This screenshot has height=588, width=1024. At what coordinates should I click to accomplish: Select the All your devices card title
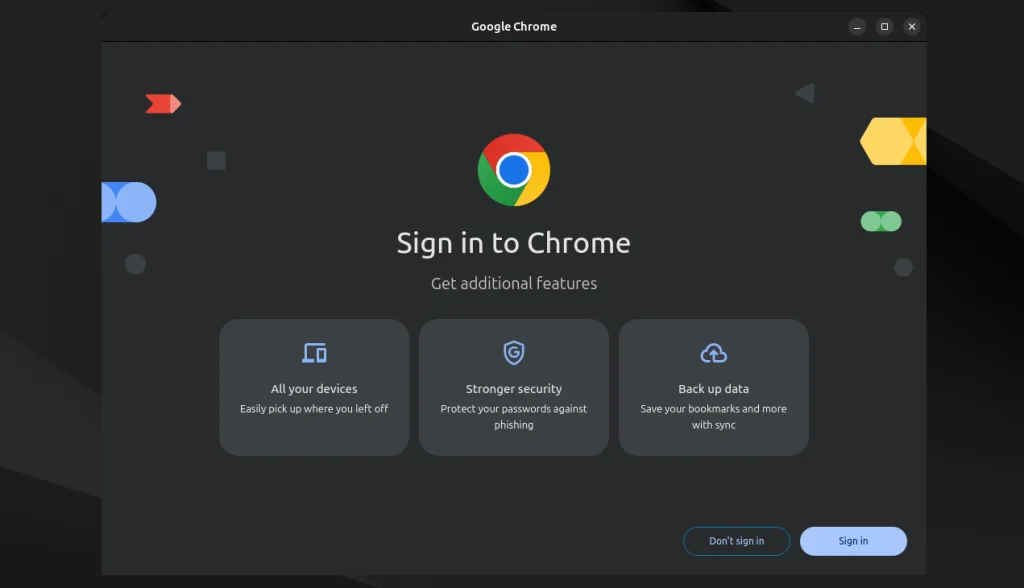(314, 389)
